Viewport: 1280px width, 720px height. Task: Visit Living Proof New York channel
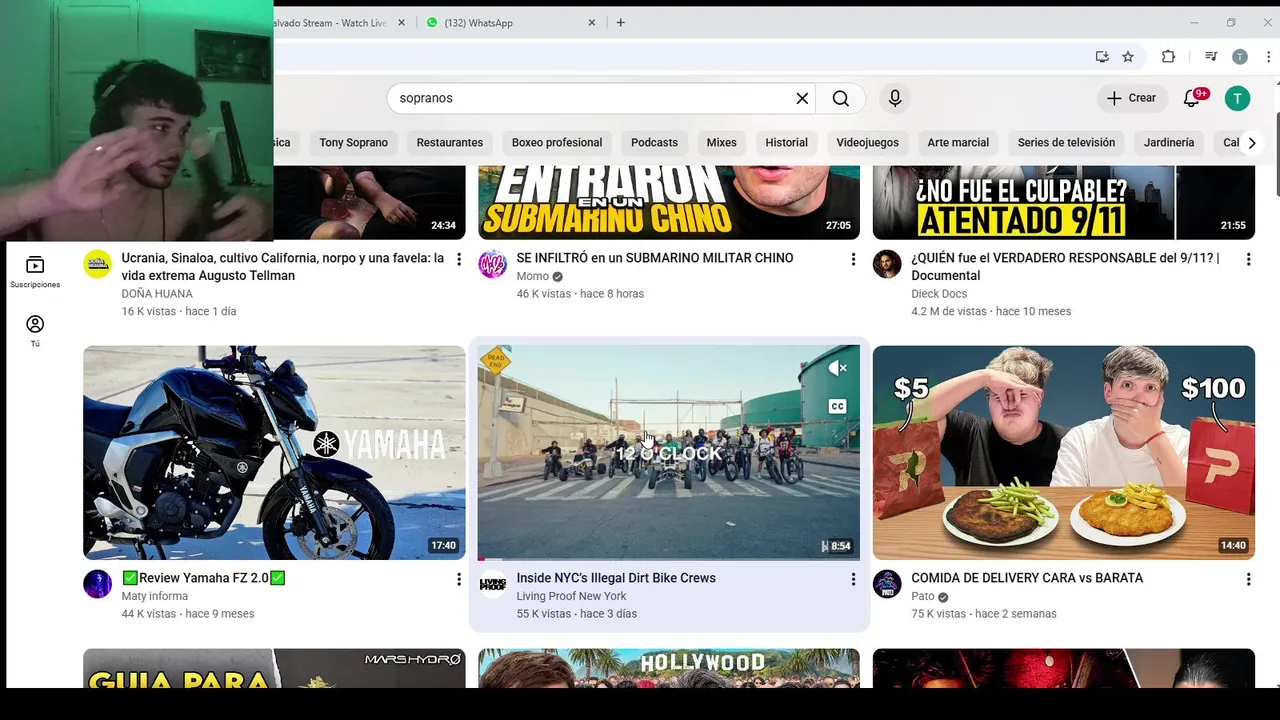(x=571, y=596)
